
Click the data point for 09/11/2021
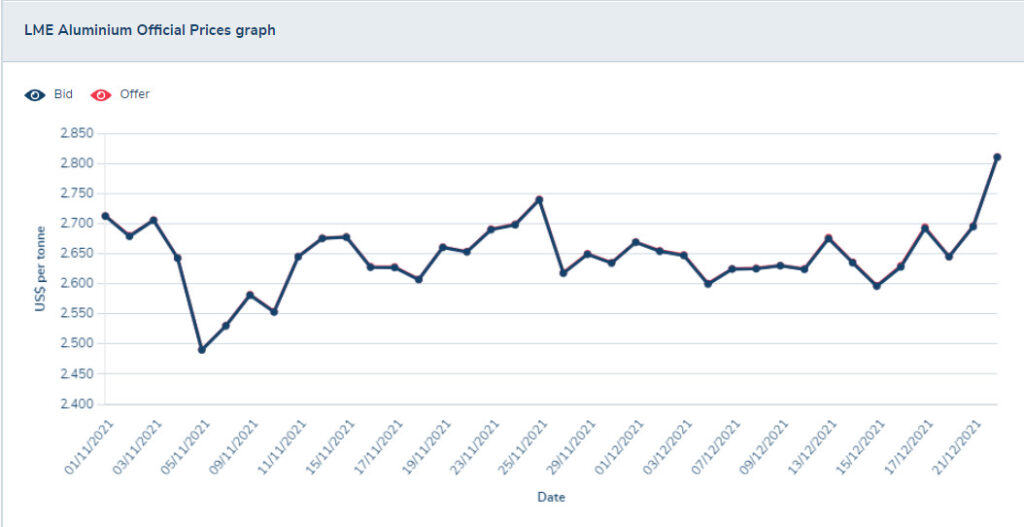coord(250,295)
